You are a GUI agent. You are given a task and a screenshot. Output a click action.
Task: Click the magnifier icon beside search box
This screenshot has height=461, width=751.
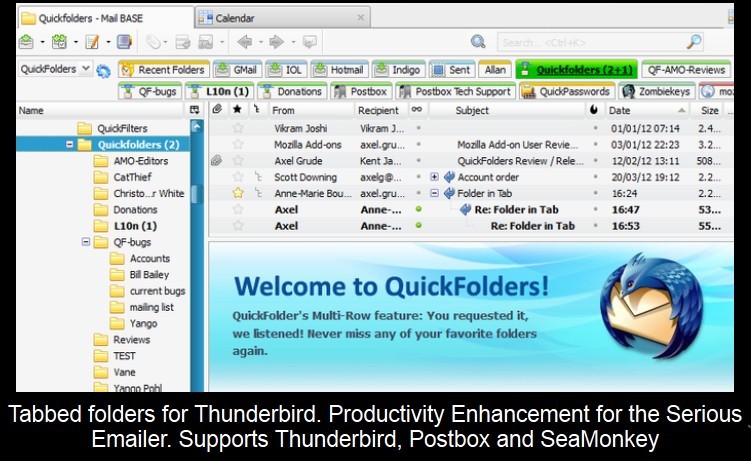(x=478, y=42)
